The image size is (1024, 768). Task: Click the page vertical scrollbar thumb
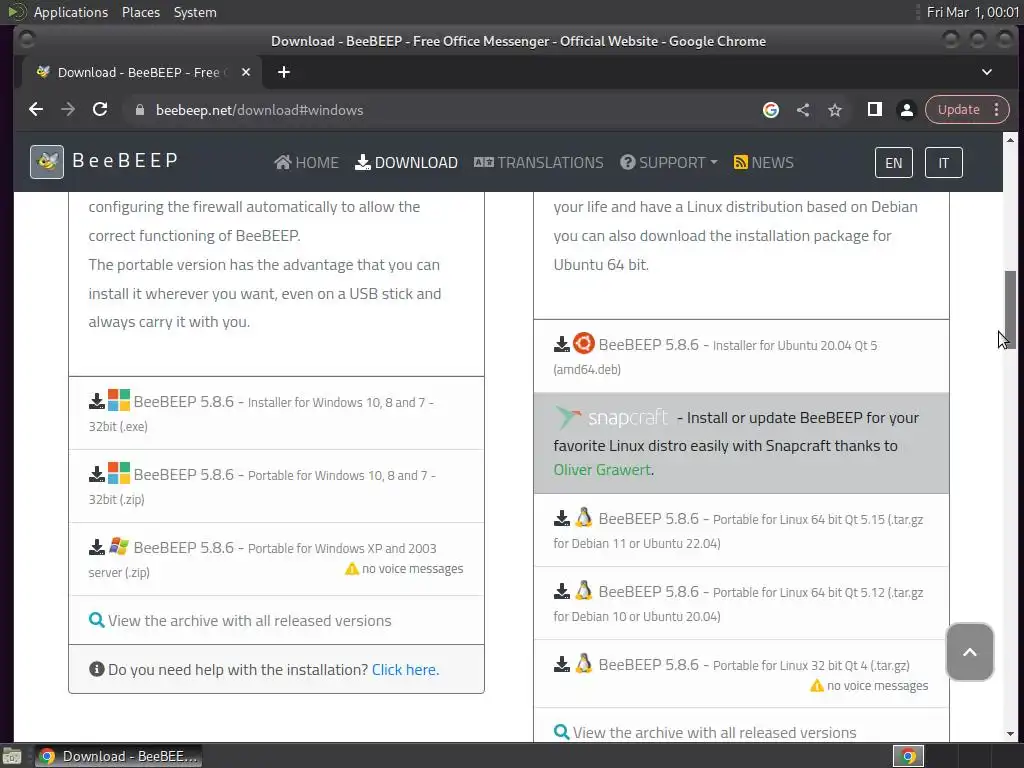pyautogui.click(x=1010, y=310)
